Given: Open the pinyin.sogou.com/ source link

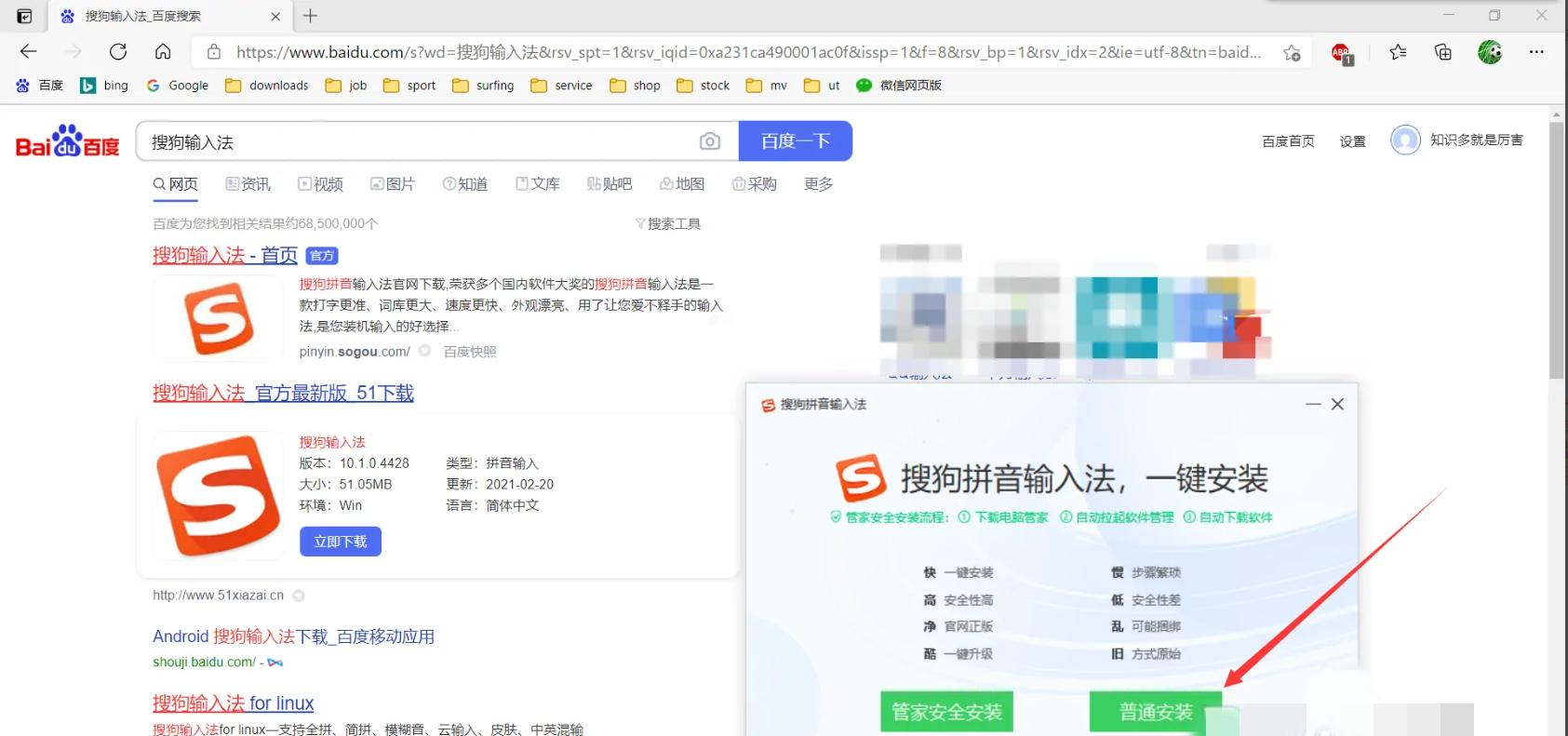Looking at the screenshot, I should [355, 352].
